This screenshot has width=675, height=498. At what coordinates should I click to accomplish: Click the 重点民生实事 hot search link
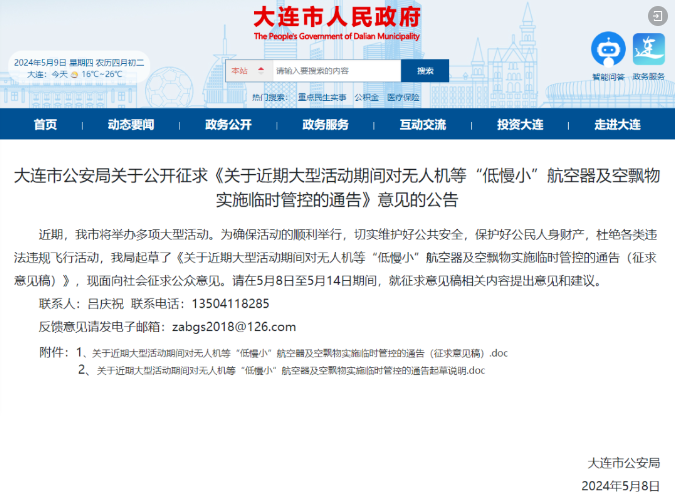click(x=322, y=98)
